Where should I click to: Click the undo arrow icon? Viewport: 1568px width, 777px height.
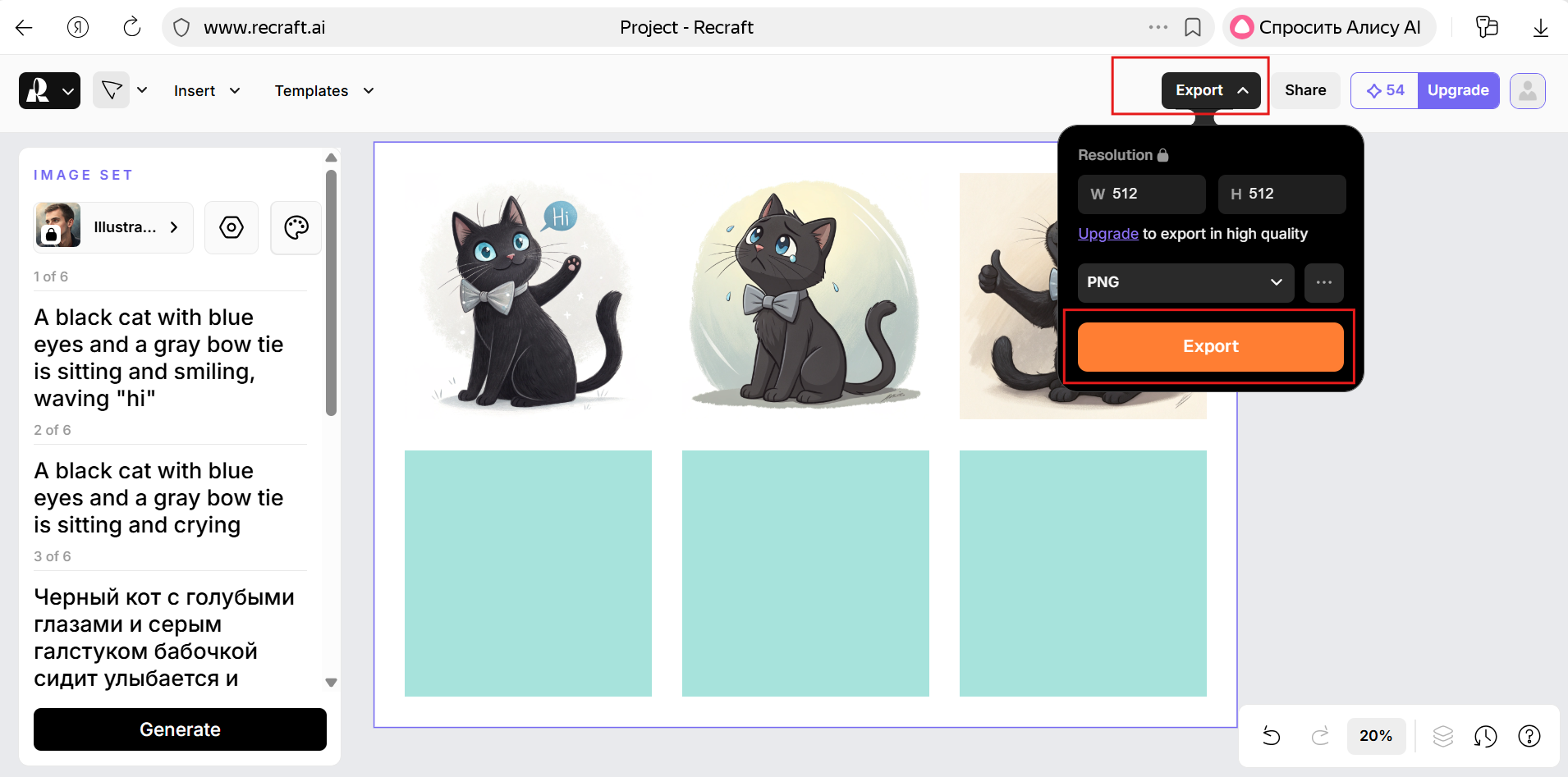1271,736
